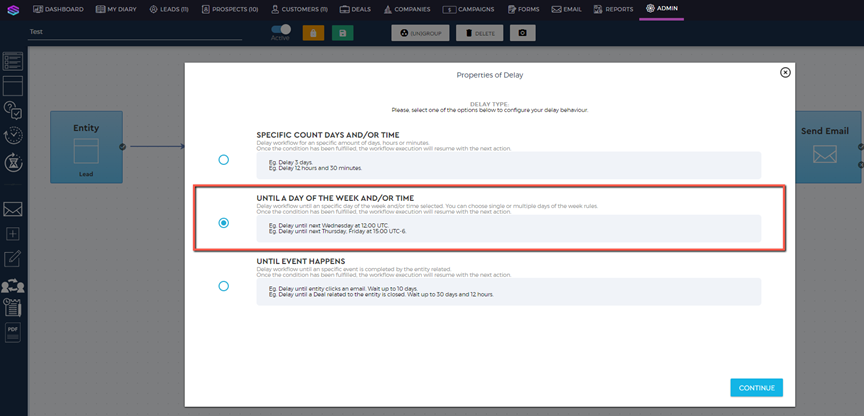Select the entity window sidebar icon
The height and width of the screenshot is (416, 864).
[x=13, y=86]
